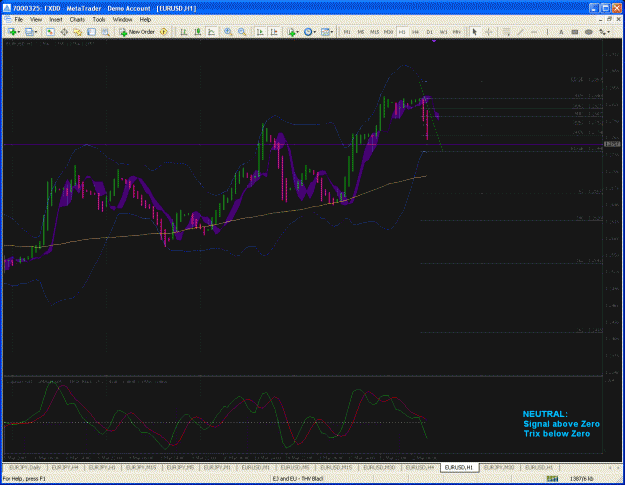Open the View menu
Screen dimensions: 625x485
35,19
